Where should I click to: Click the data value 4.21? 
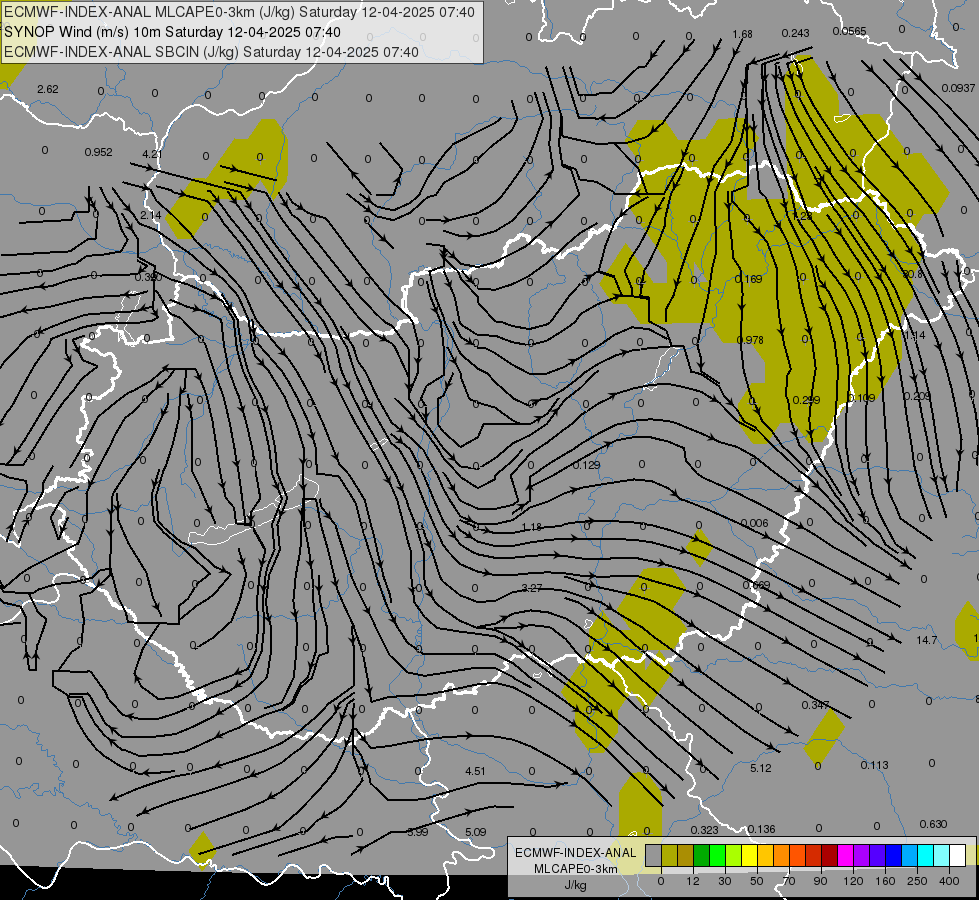(152, 154)
